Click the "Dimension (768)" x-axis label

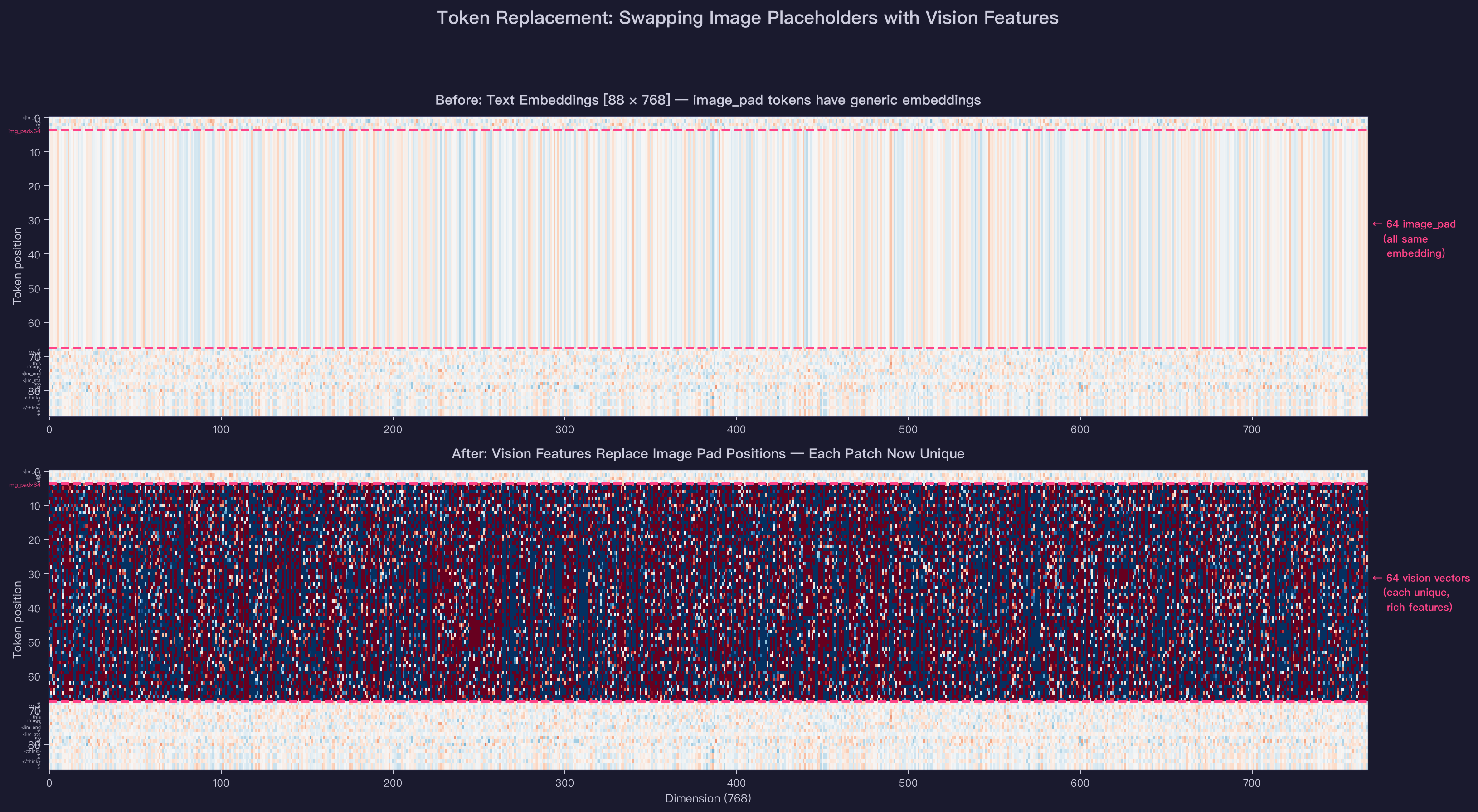708,798
